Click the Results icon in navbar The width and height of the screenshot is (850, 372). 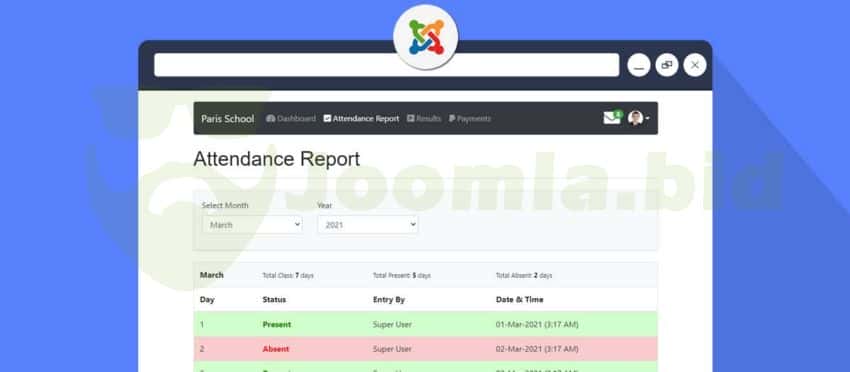point(411,118)
